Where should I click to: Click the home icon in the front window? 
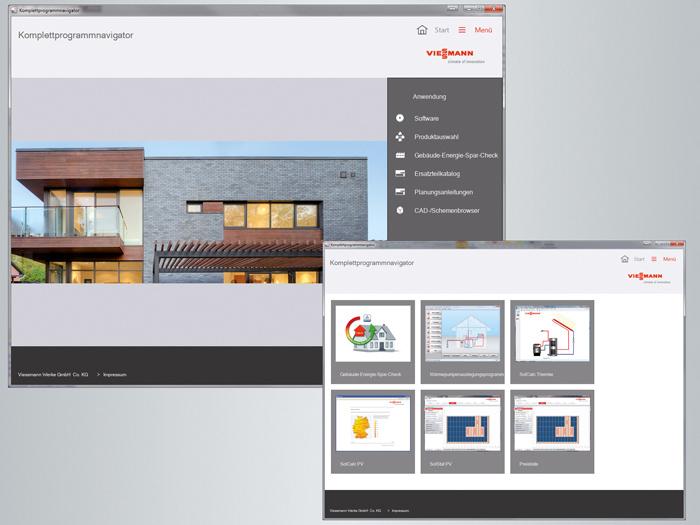click(625, 259)
